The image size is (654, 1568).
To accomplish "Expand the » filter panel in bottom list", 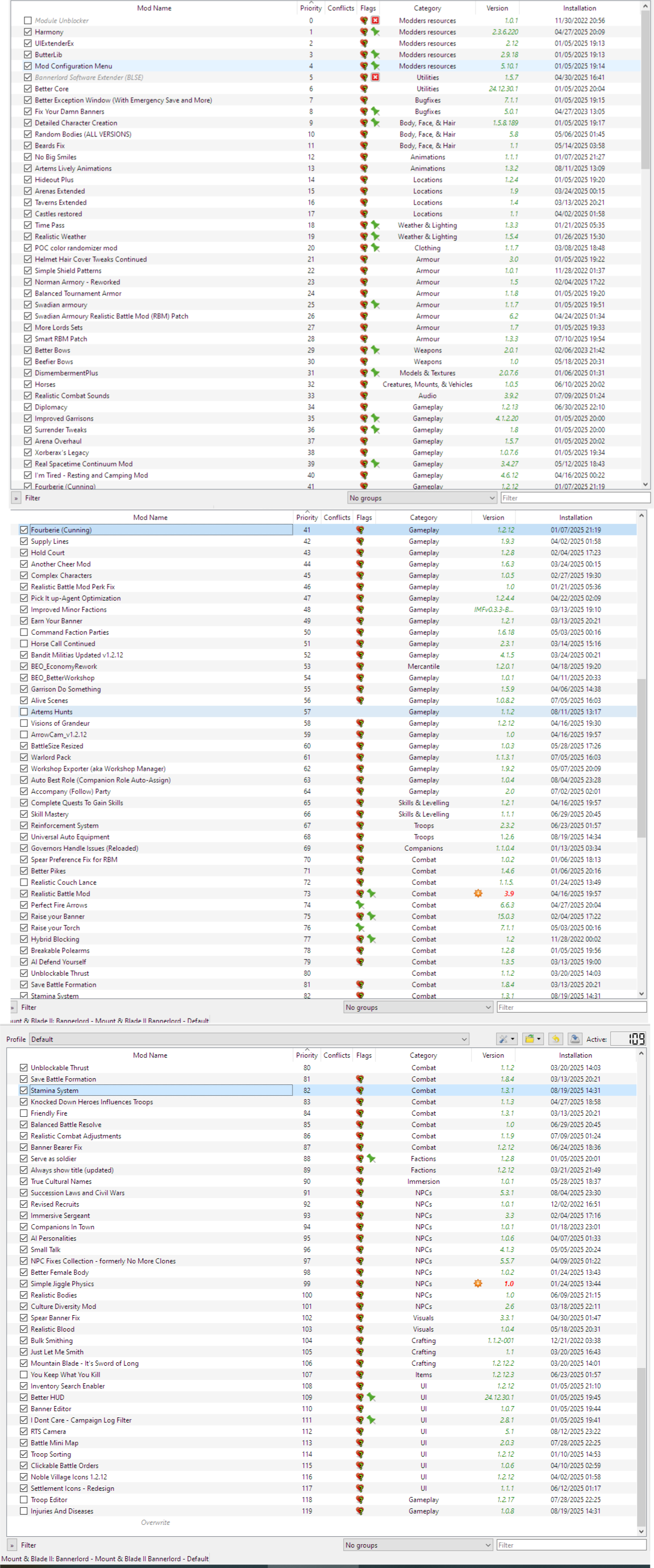I will pyautogui.click(x=12, y=1545).
